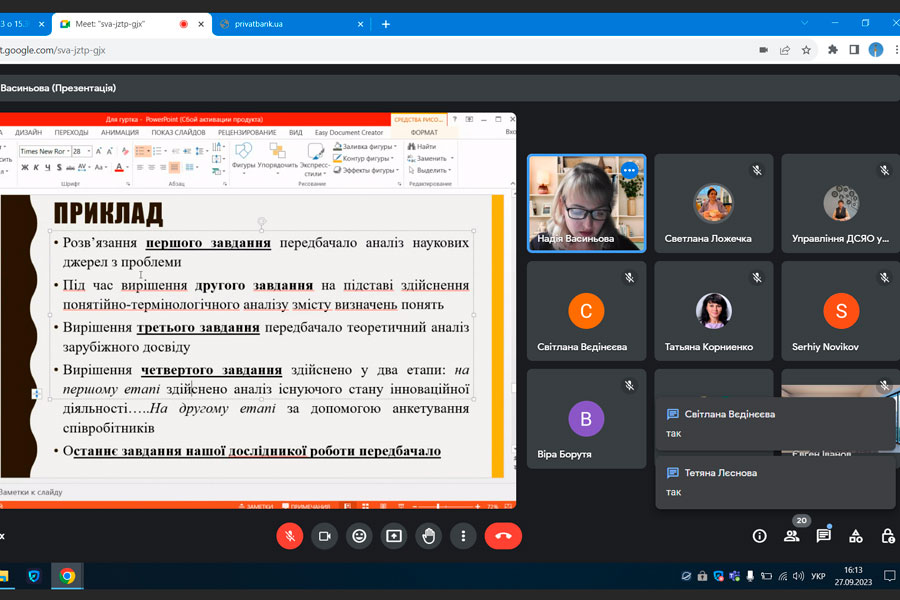Click the zoom in plus in PowerPoint
The height and width of the screenshot is (600, 900).
click(x=478, y=506)
